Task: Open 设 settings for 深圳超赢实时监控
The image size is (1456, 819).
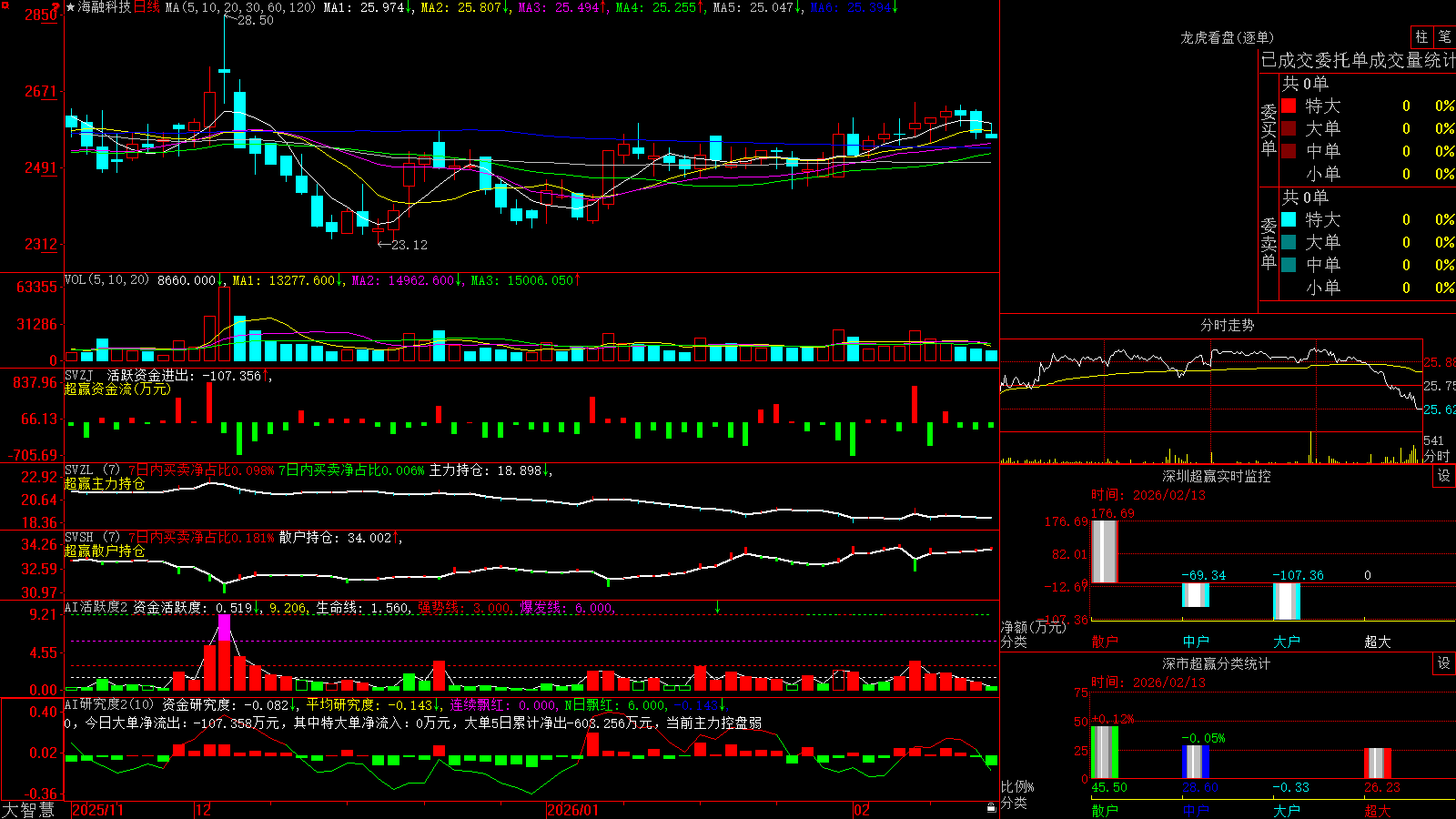Action: click(1444, 476)
